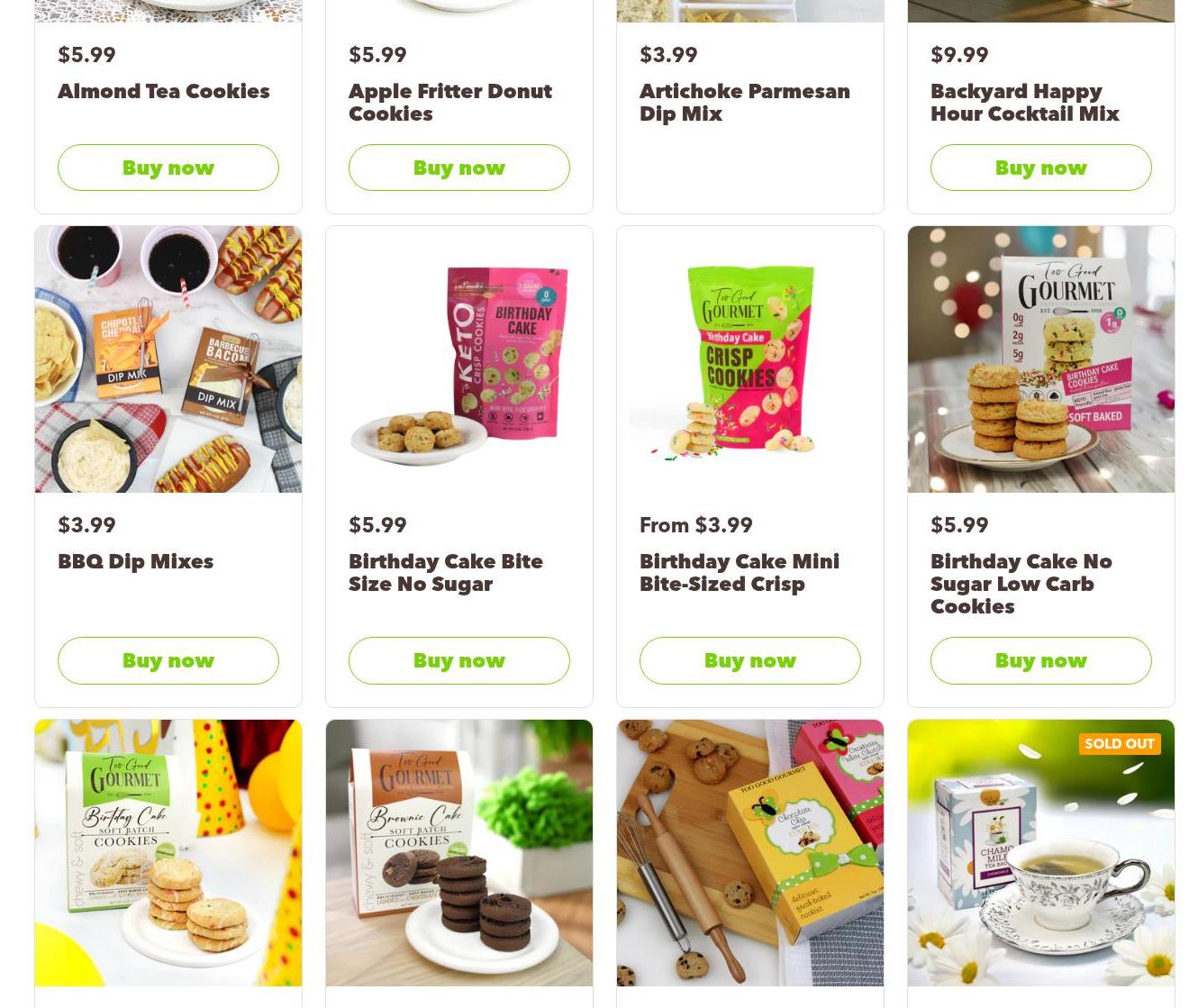The height and width of the screenshot is (1008, 1198).
Task: View the green Birthday Cake Crisp Cookies image
Action: pos(750,359)
